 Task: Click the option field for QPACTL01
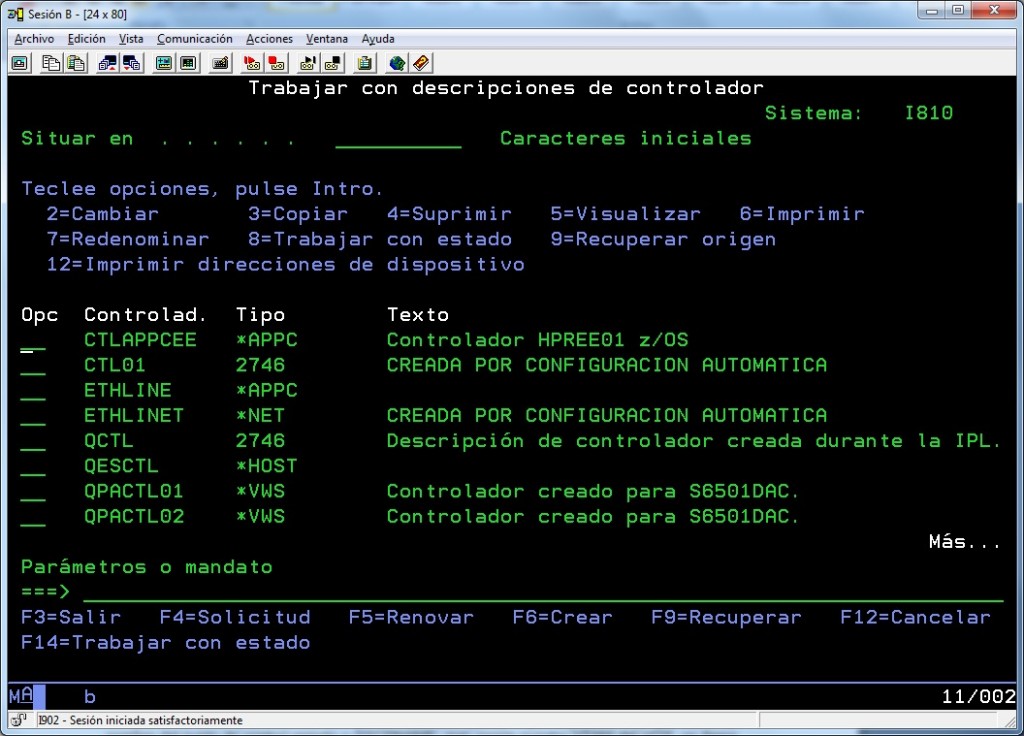[x=33, y=492]
